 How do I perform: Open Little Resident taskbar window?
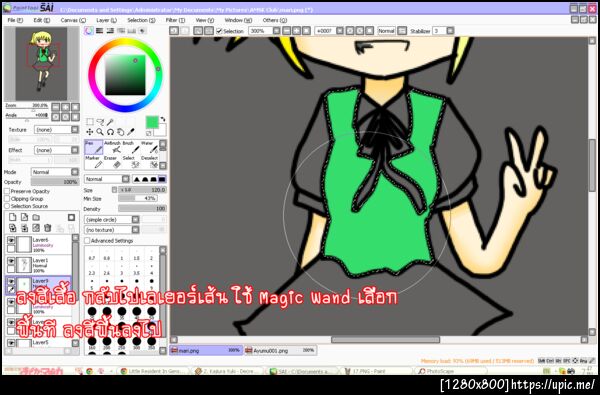(x=154, y=371)
